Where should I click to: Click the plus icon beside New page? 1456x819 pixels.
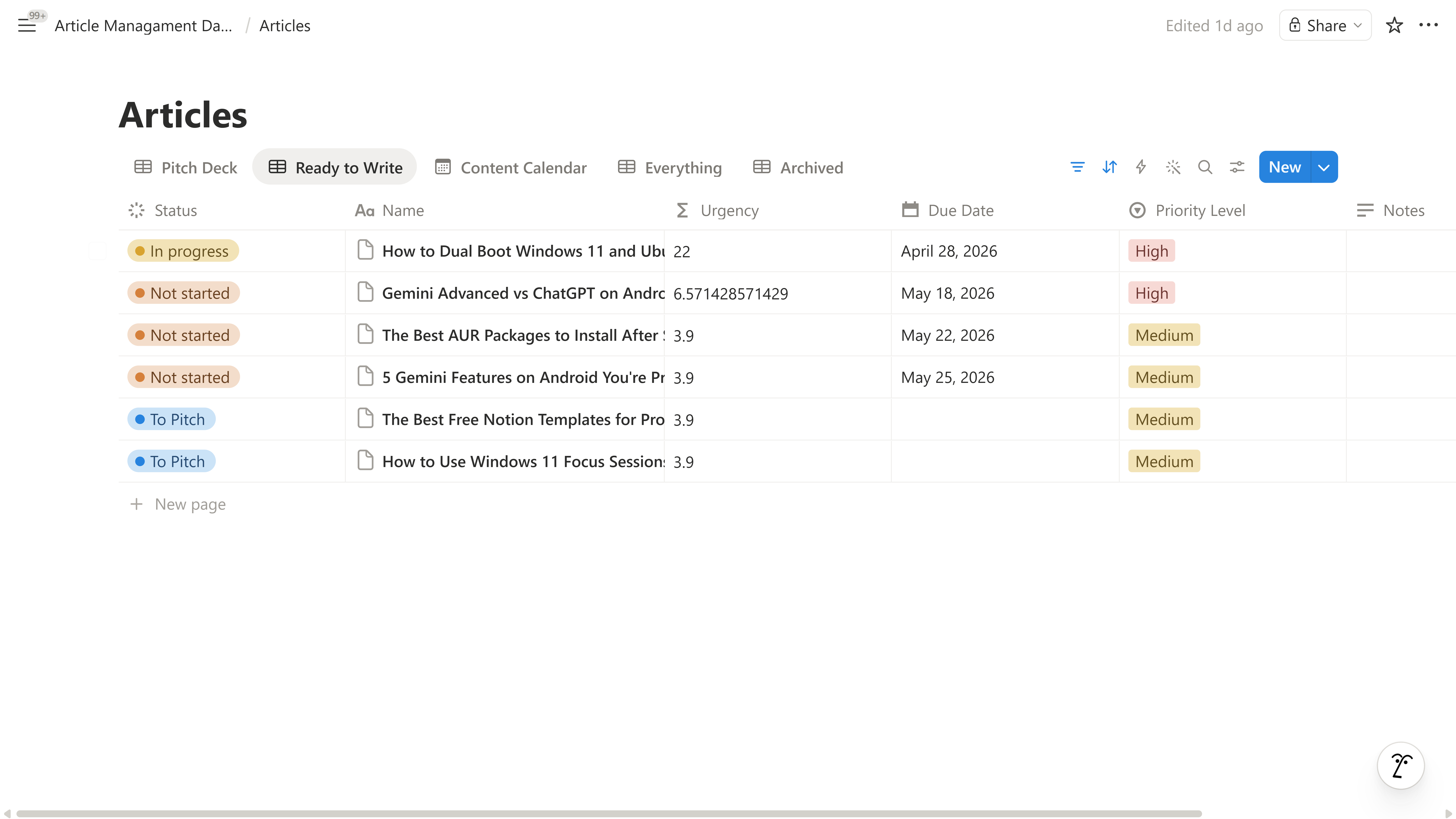(136, 504)
